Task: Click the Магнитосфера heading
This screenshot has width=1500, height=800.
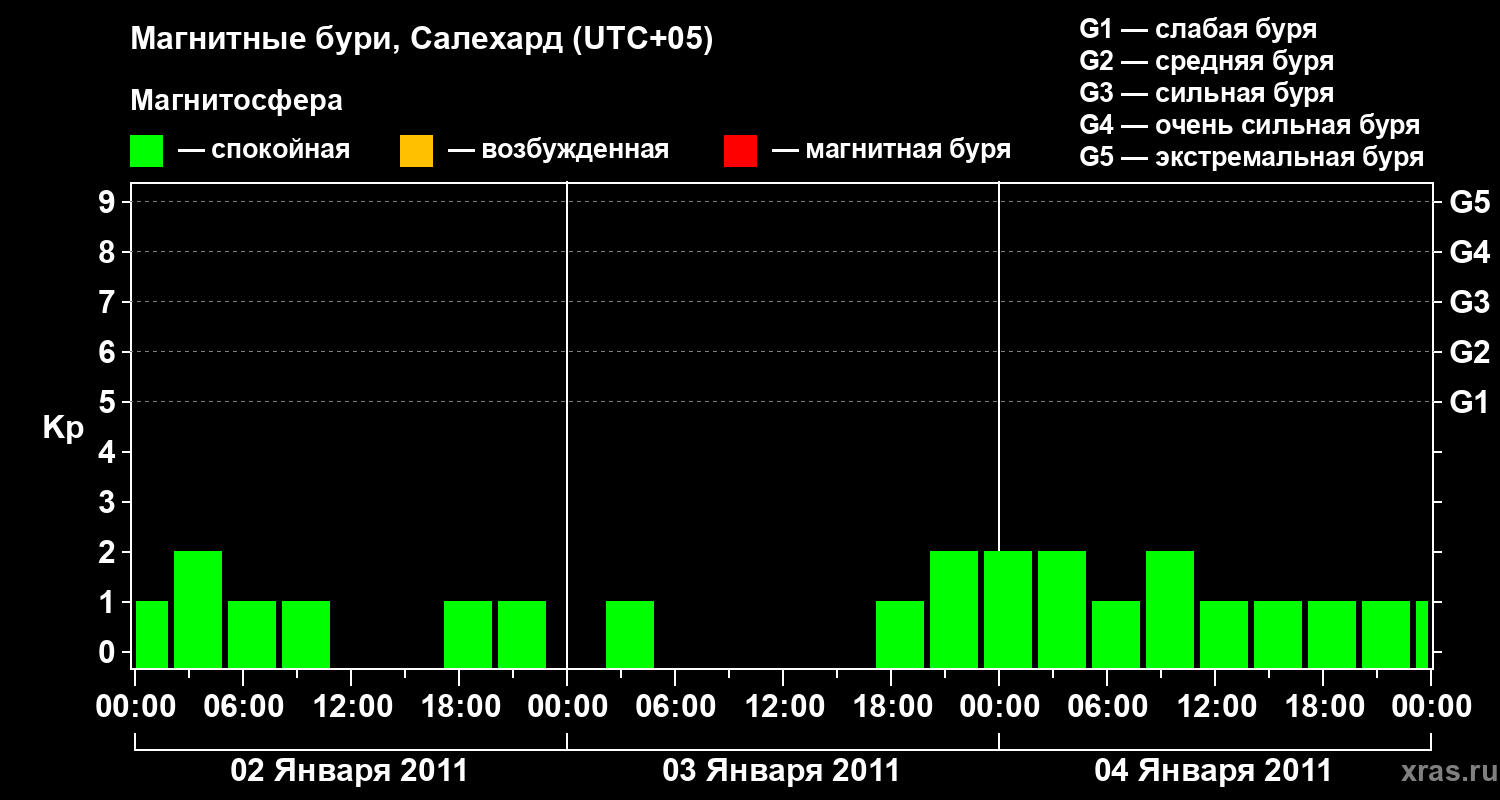Action: tap(236, 101)
